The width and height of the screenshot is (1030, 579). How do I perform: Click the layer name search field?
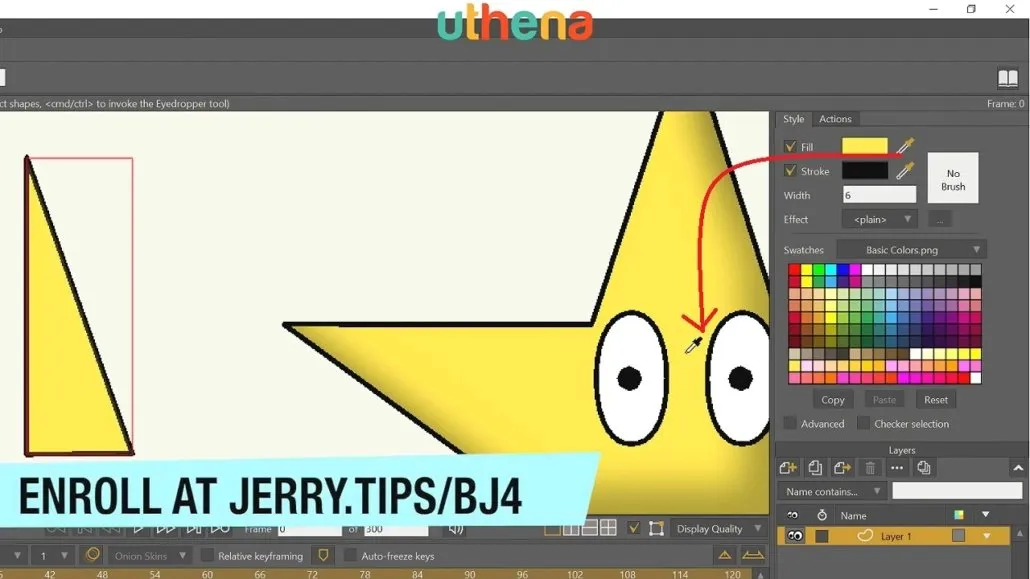957,491
